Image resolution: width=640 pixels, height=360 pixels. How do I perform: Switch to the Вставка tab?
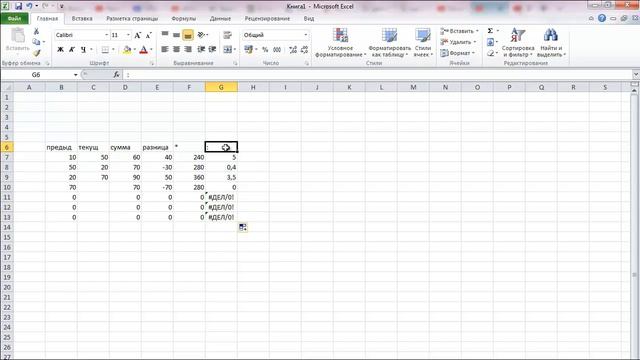tap(82, 18)
